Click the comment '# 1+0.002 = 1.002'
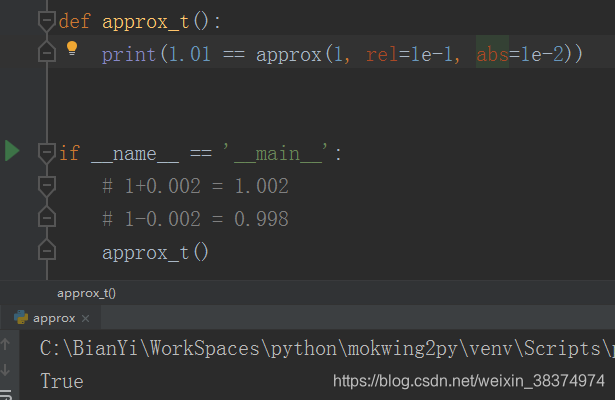The width and height of the screenshot is (615, 400). coord(195,186)
